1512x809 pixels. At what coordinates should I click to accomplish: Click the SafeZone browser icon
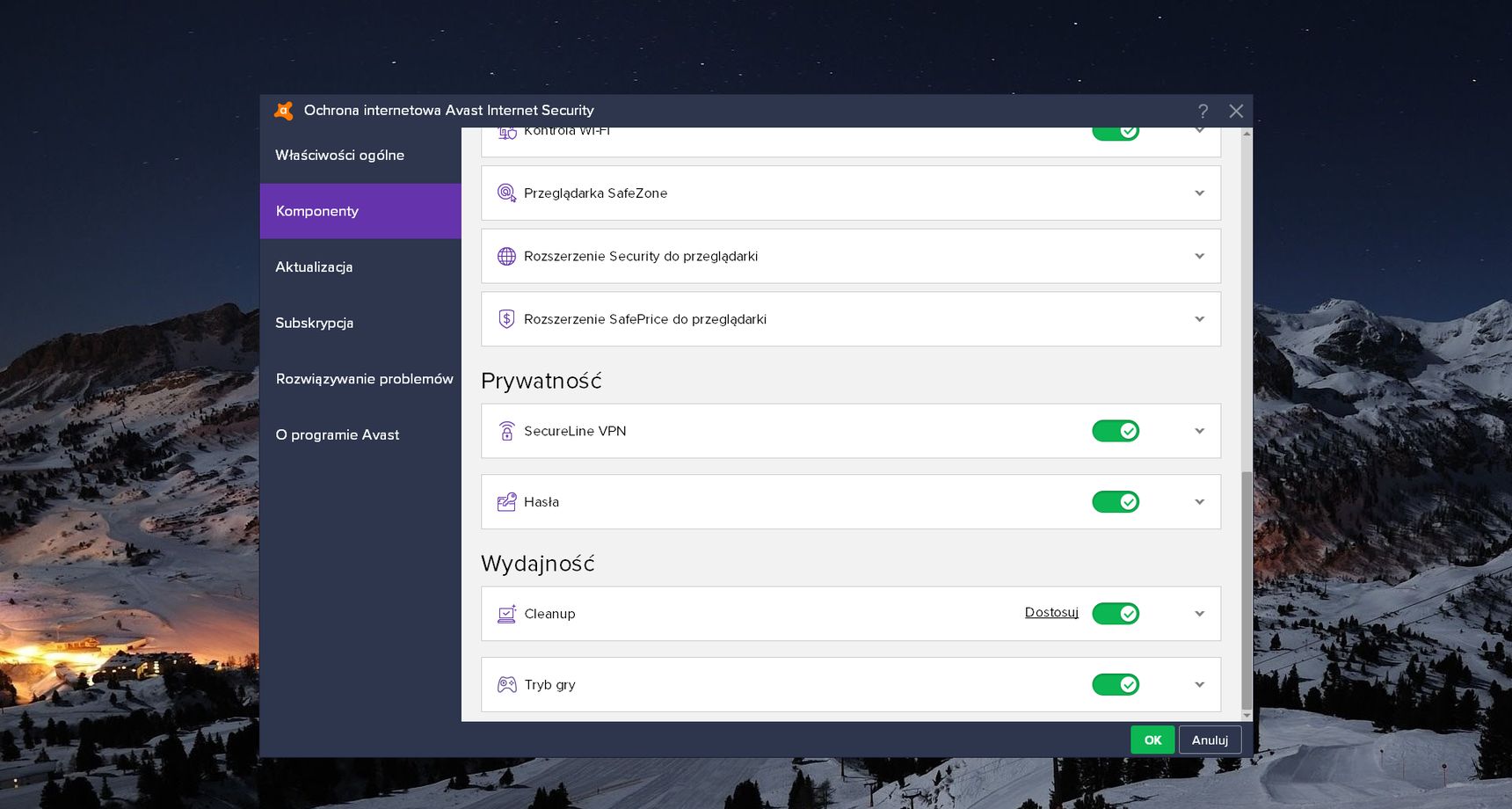506,193
